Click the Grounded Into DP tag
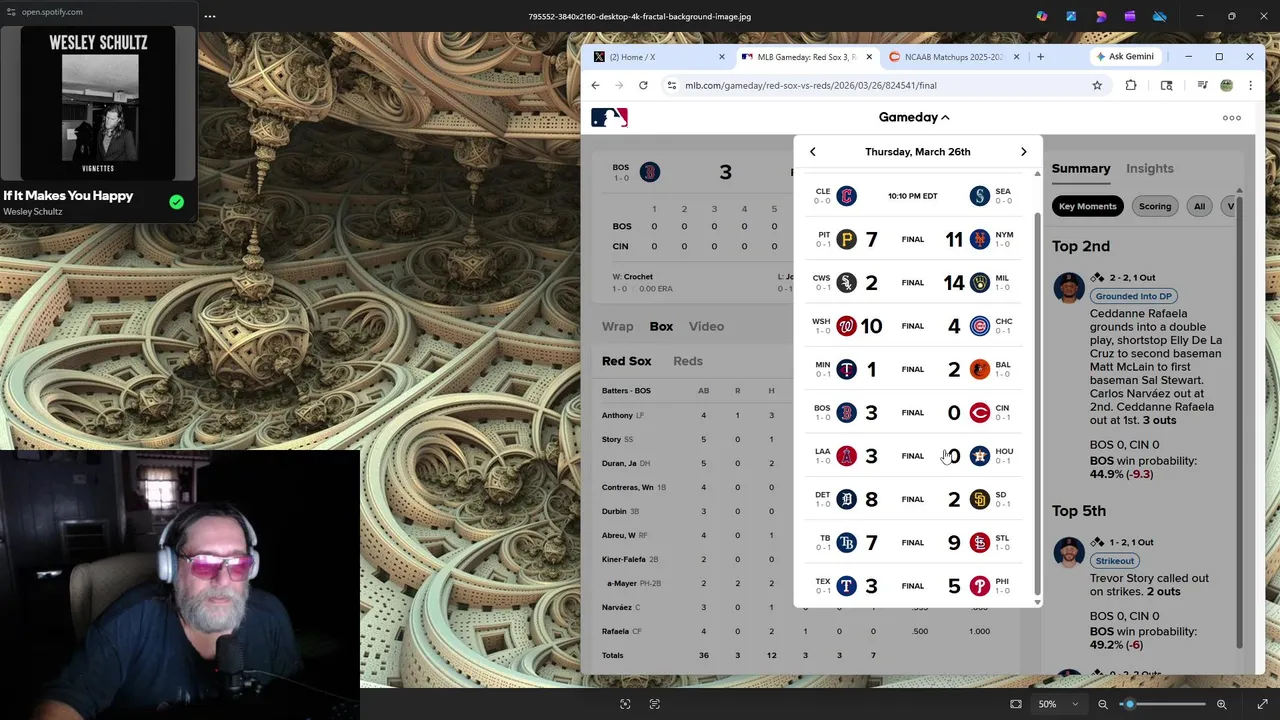This screenshot has width=1280, height=720. point(1133,296)
